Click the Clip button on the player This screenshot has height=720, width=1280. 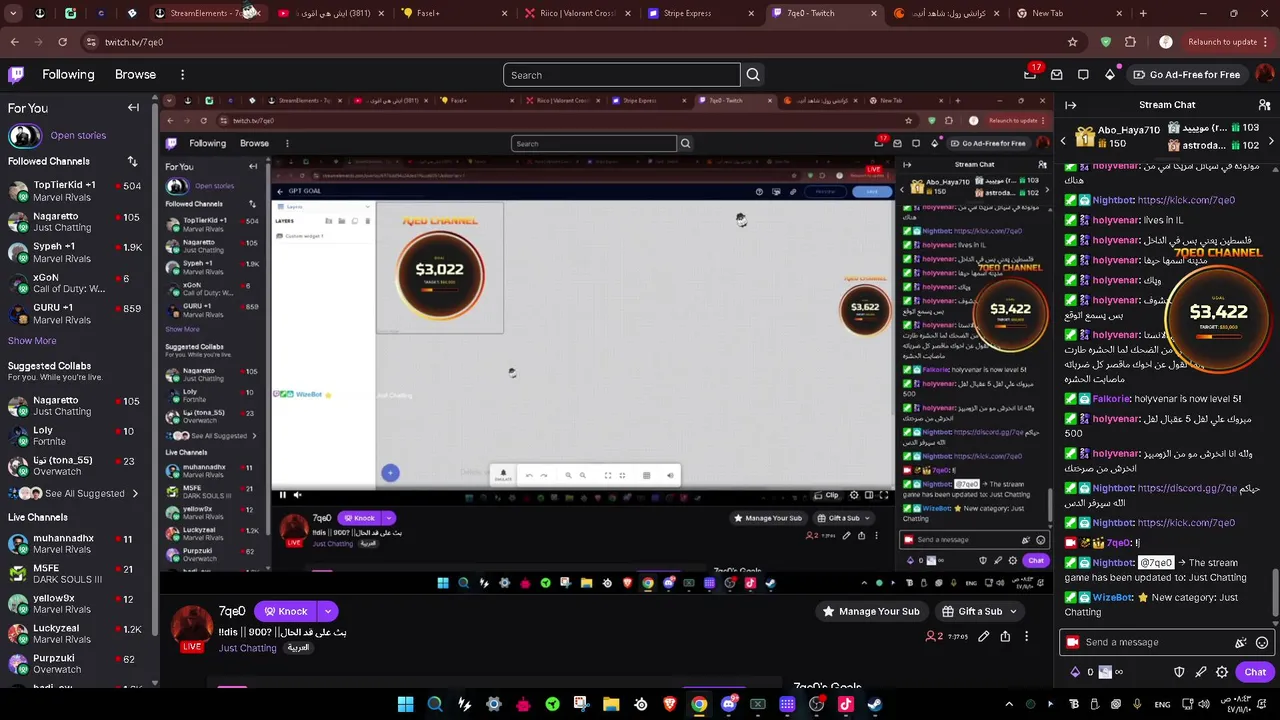pos(828,495)
